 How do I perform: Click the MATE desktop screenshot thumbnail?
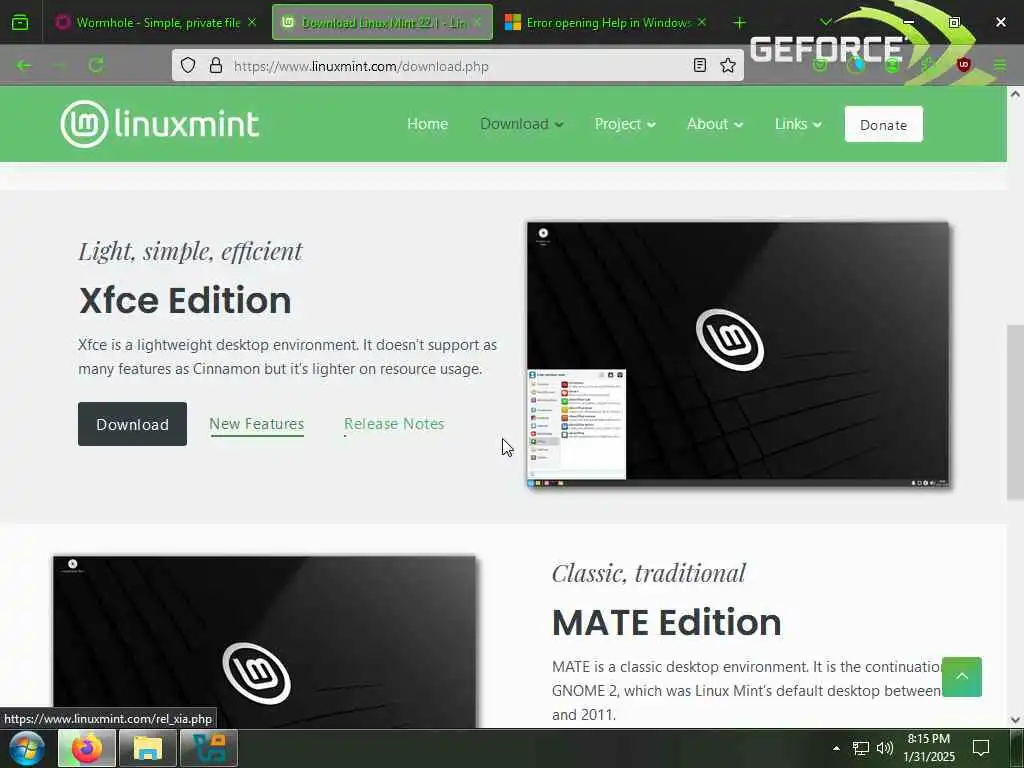point(264,642)
